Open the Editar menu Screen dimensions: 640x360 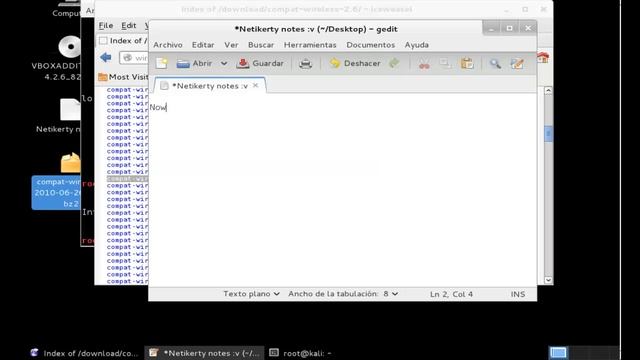[x=203, y=45]
